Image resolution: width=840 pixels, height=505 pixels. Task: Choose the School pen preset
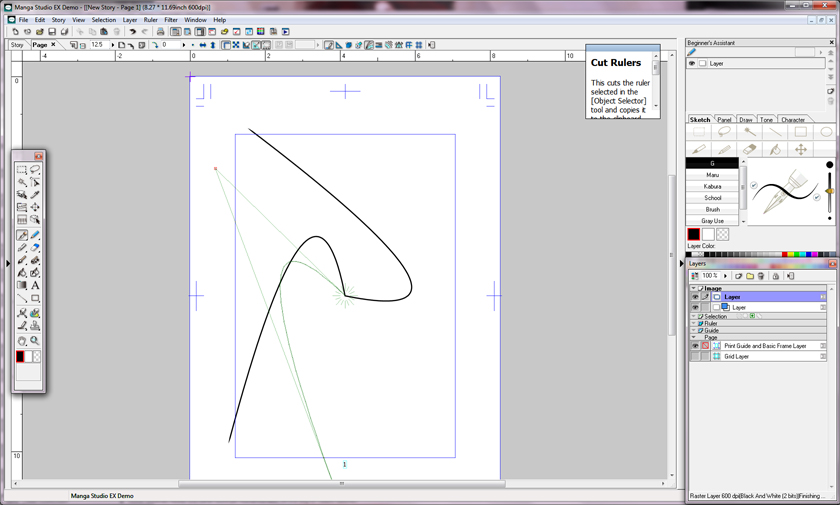[712, 198]
